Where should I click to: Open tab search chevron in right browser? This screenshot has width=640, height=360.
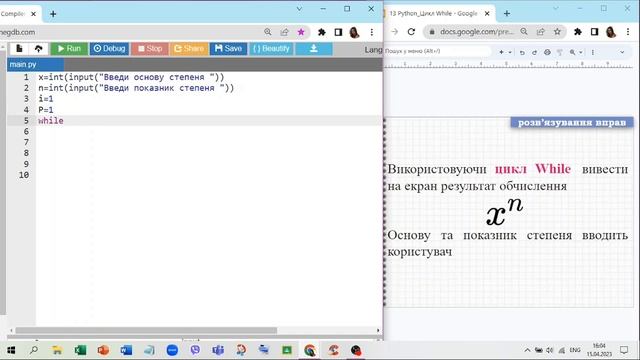tap(556, 8)
